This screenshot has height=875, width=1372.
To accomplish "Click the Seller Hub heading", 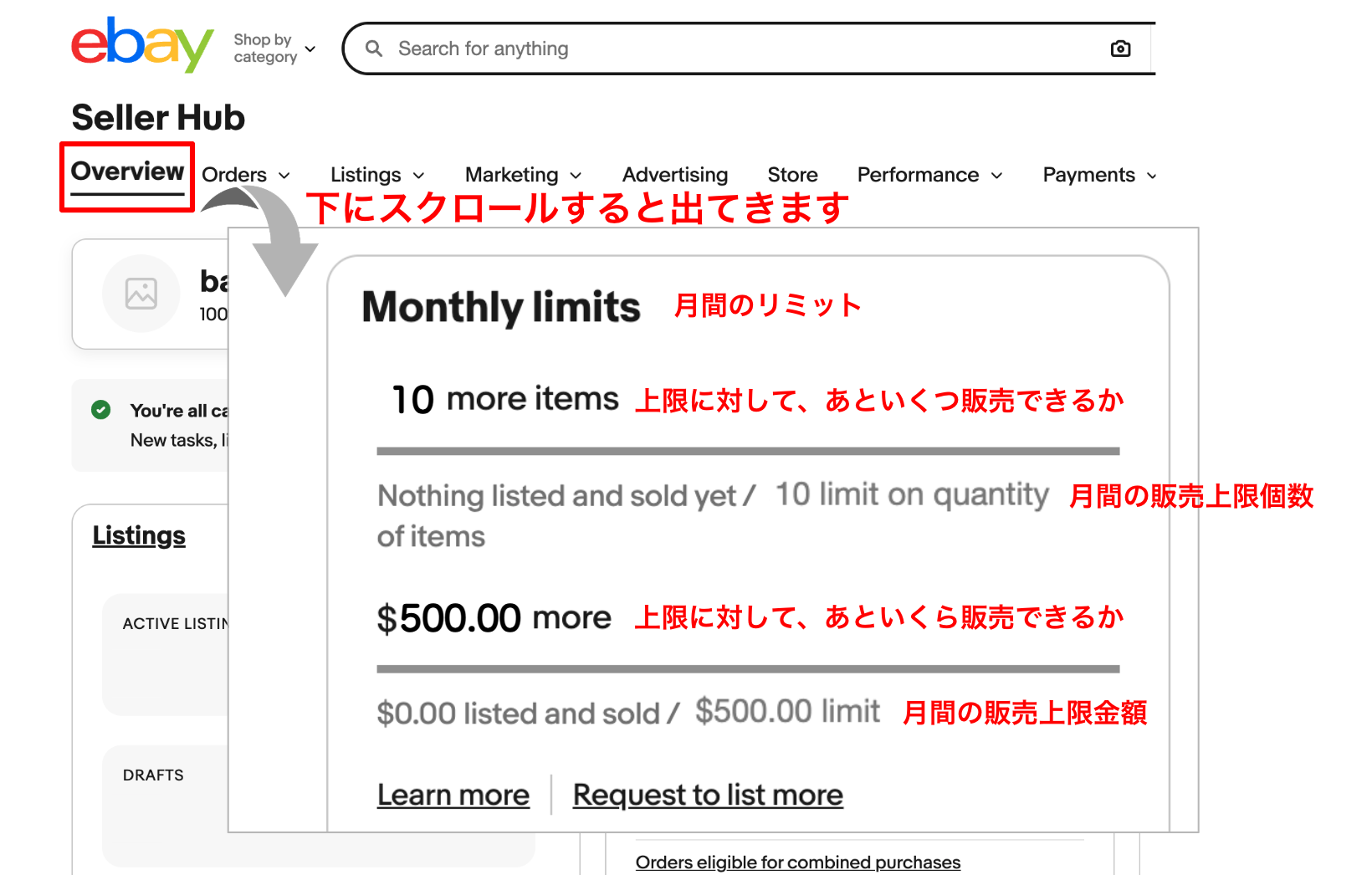I will pyautogui.click(x=158, y=118).
